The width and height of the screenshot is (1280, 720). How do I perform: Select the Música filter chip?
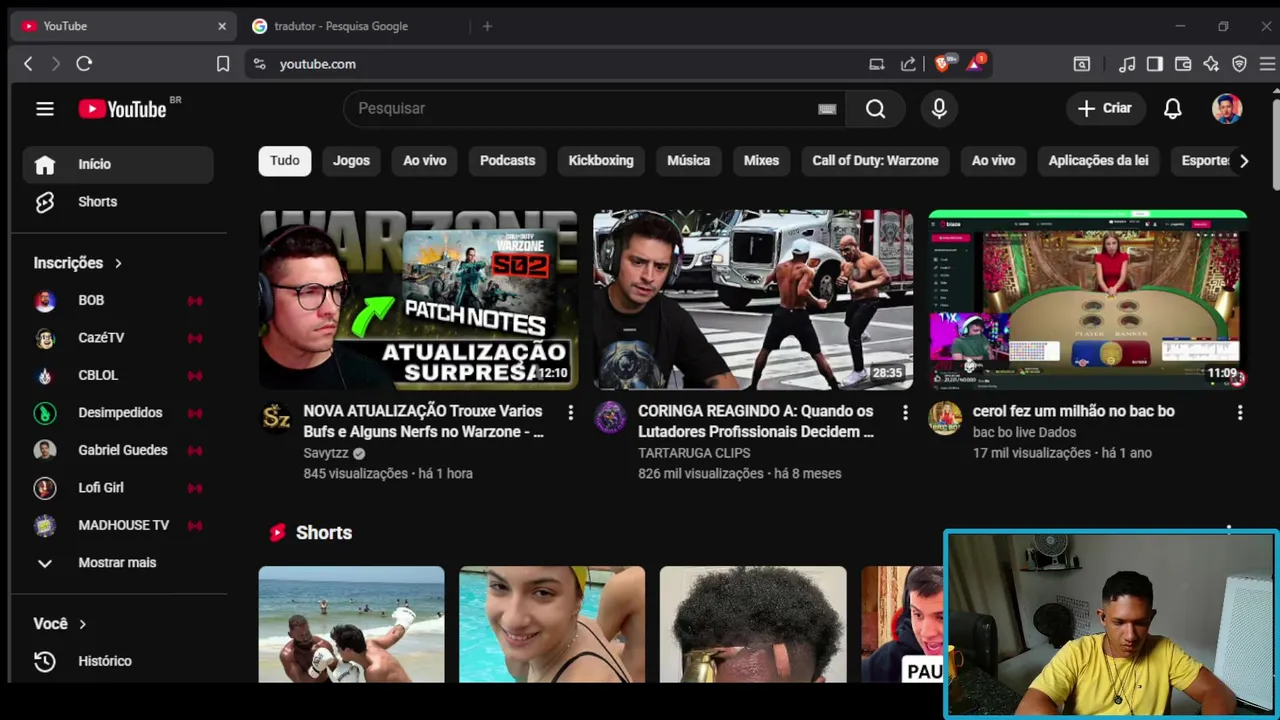688,160
